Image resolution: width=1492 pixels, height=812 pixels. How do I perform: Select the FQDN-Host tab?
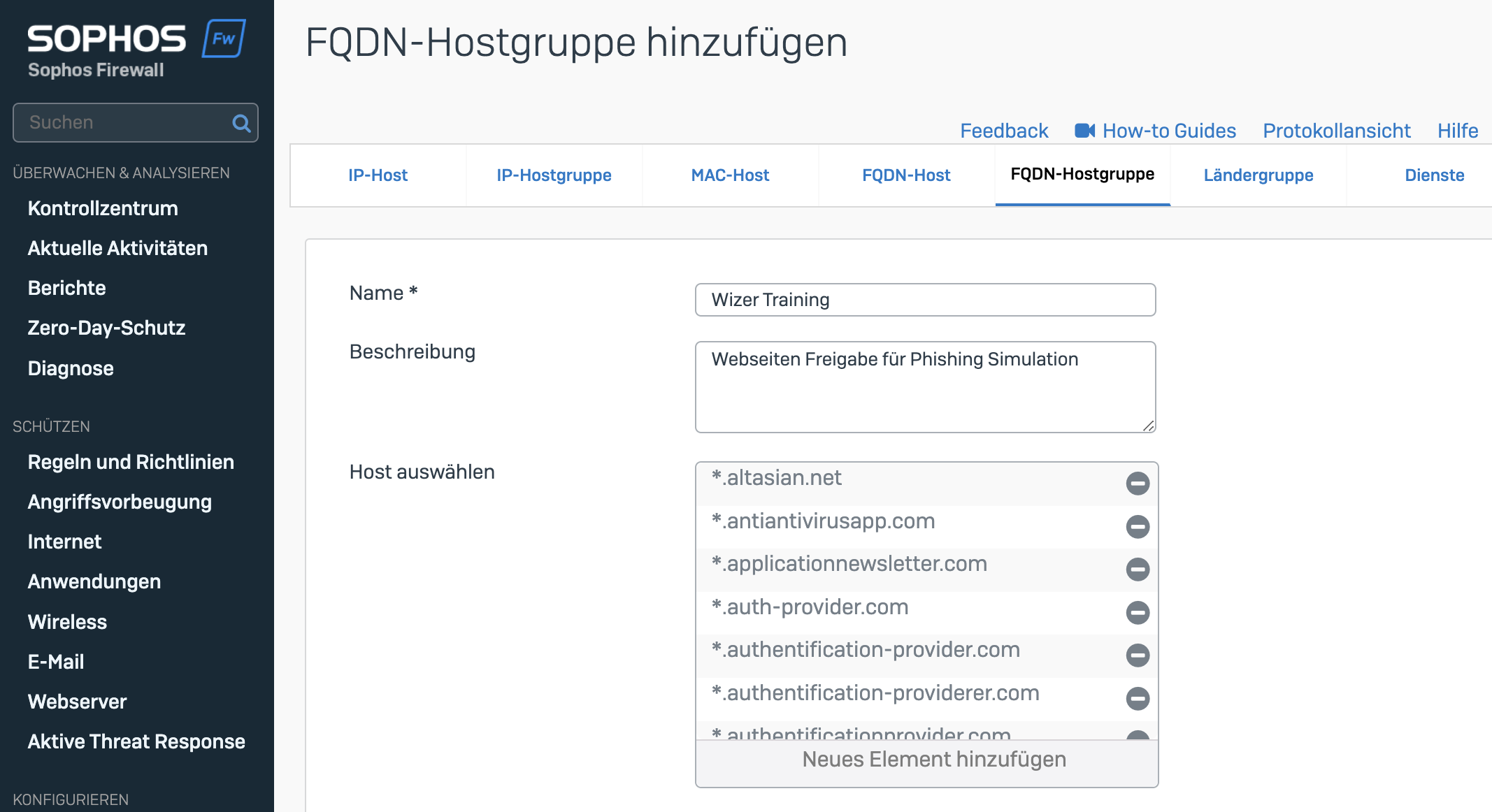point(906,175)
